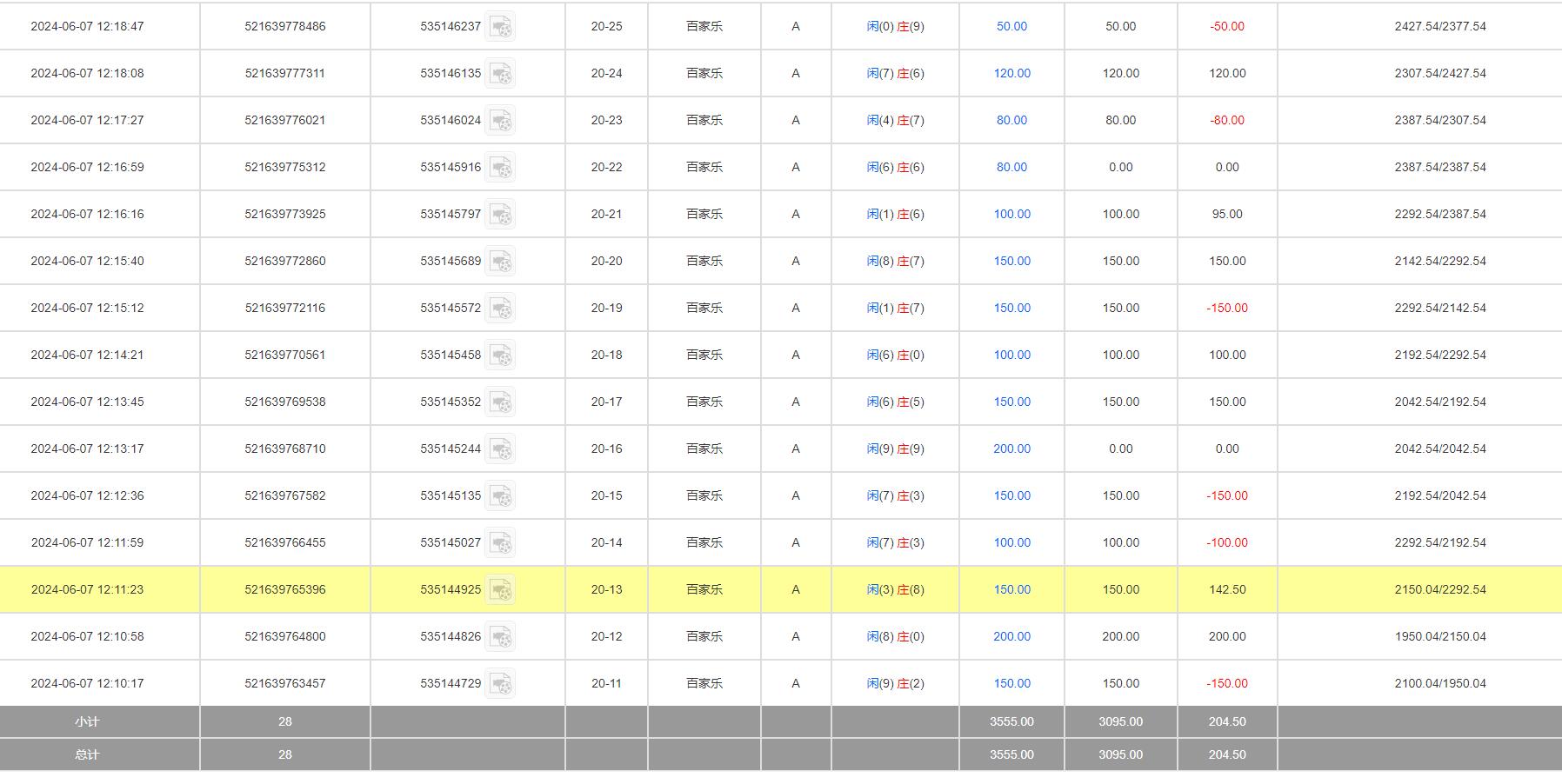Open video replay for game 535146135
This screenshot has height=784, width=1562.
[x=500, y=74]
